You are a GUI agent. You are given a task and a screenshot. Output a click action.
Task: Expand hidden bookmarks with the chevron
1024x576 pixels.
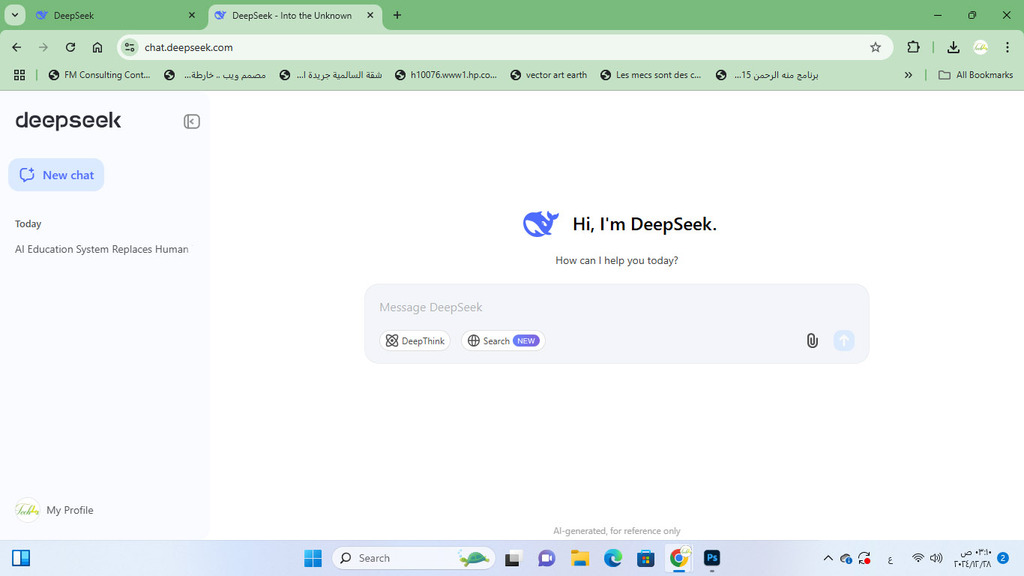(x=908, y=74)
